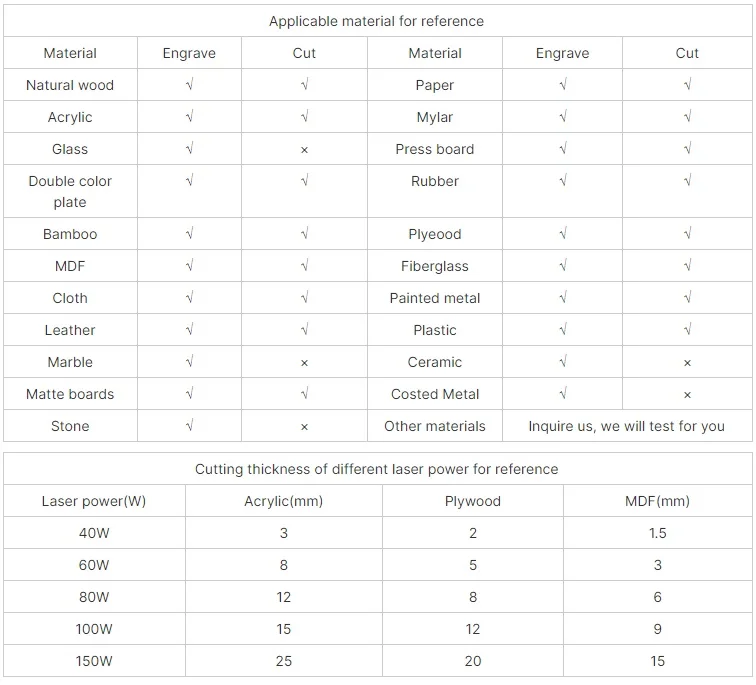Select the Painted metal cell
Image resolution: width=756 pixels, height=685 pixels.
pos(435,298)
